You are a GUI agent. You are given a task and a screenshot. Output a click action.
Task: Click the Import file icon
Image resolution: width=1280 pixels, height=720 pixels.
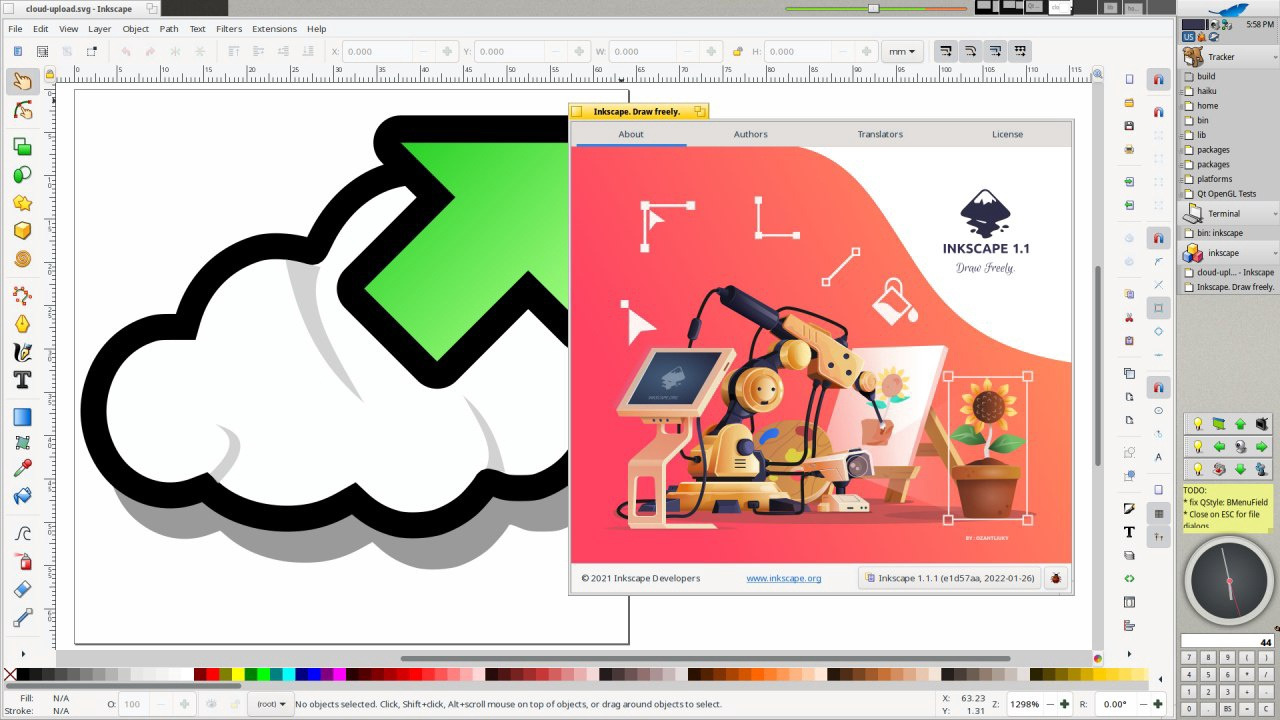click(x=1129, y=182)
